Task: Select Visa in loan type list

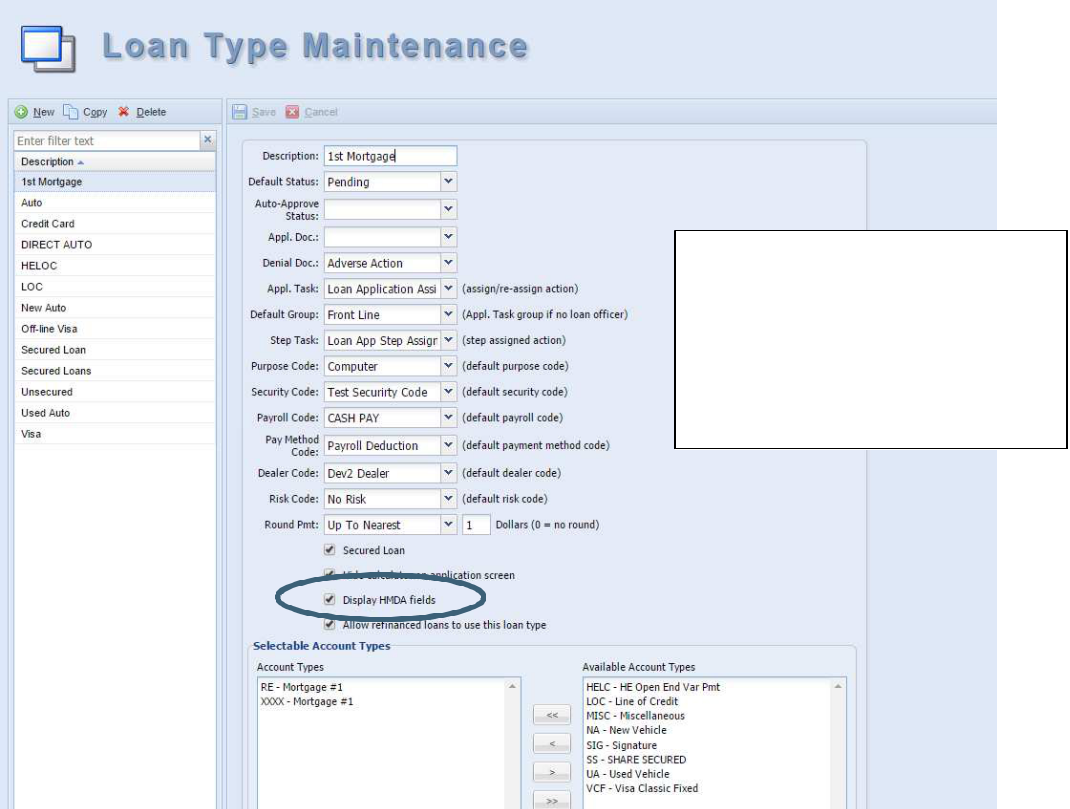Action: 115,434
